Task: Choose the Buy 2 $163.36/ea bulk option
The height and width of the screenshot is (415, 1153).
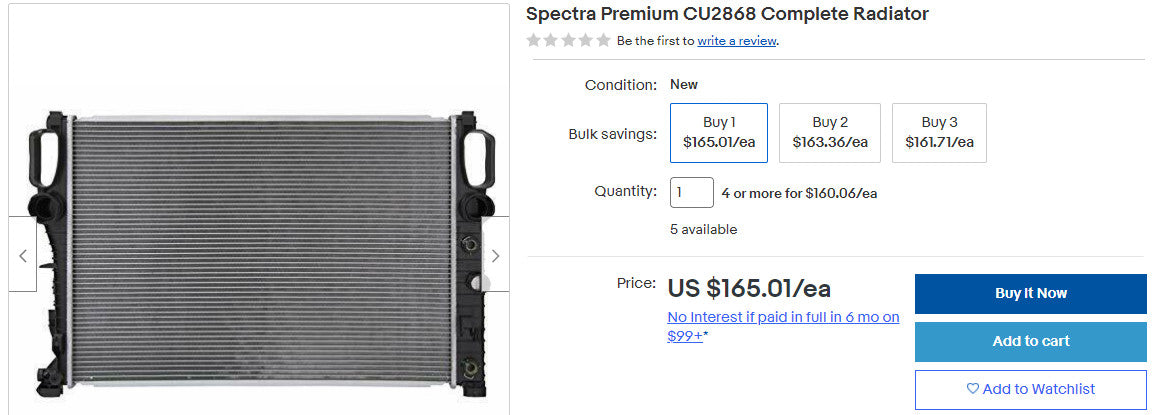Action: 830,132
